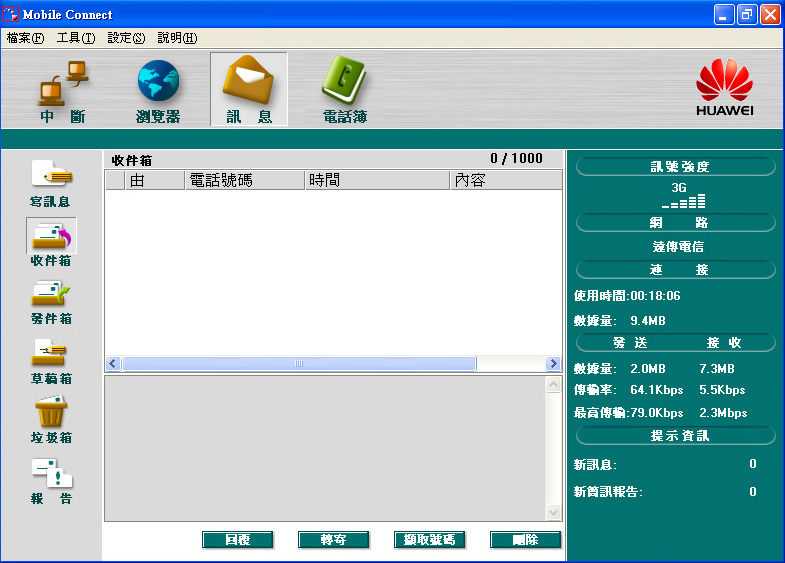The image size is (785, 563).
Task: Click the horizontal scrollbar left arrow
Action: (113, 363)
